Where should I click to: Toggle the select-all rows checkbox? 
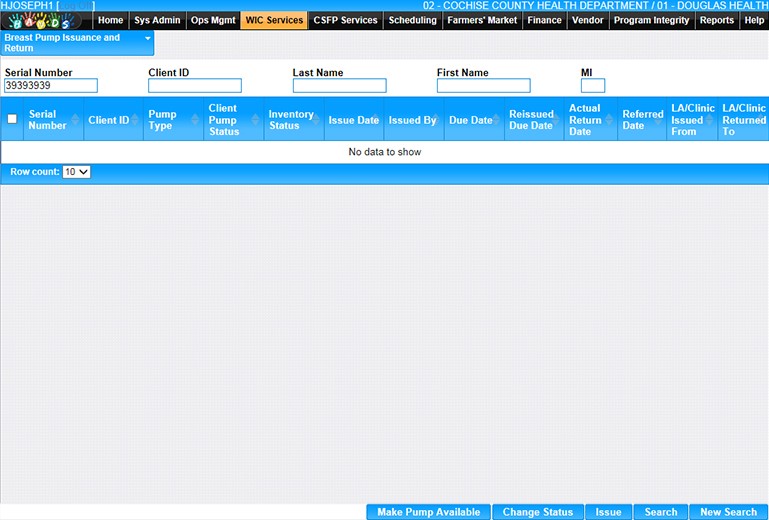tap(13, 119)
